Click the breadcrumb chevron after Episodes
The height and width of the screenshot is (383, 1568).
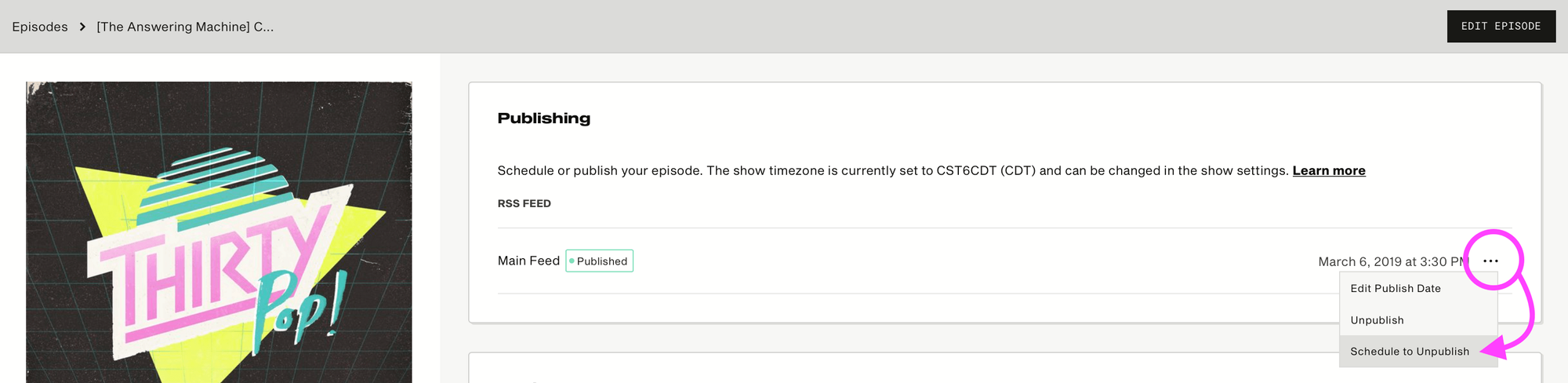[82, 27]
